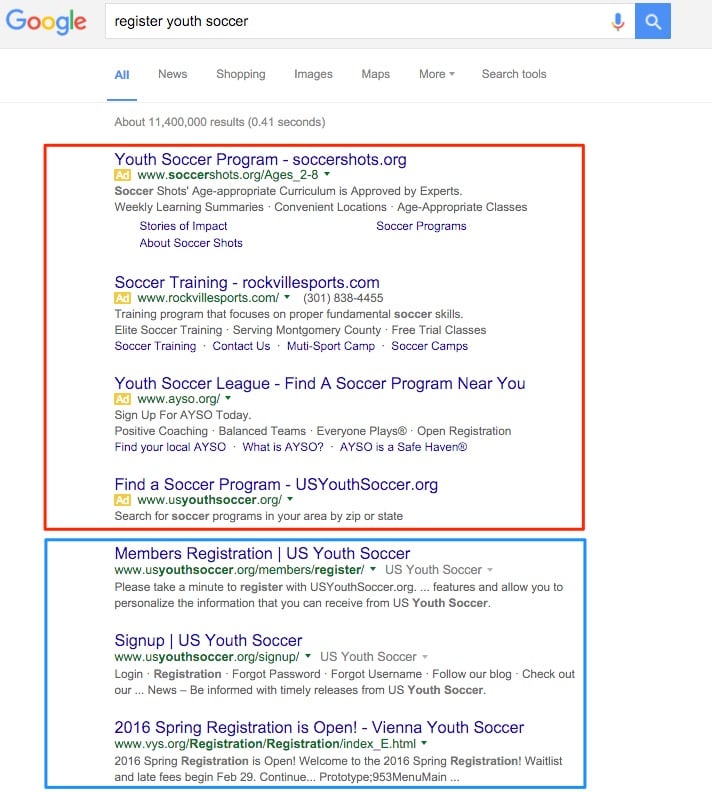This screenshot has width=712, height=792.
Task: Open US Youth Soccer dropdown on Members Registration result
Action: [439, 570]
